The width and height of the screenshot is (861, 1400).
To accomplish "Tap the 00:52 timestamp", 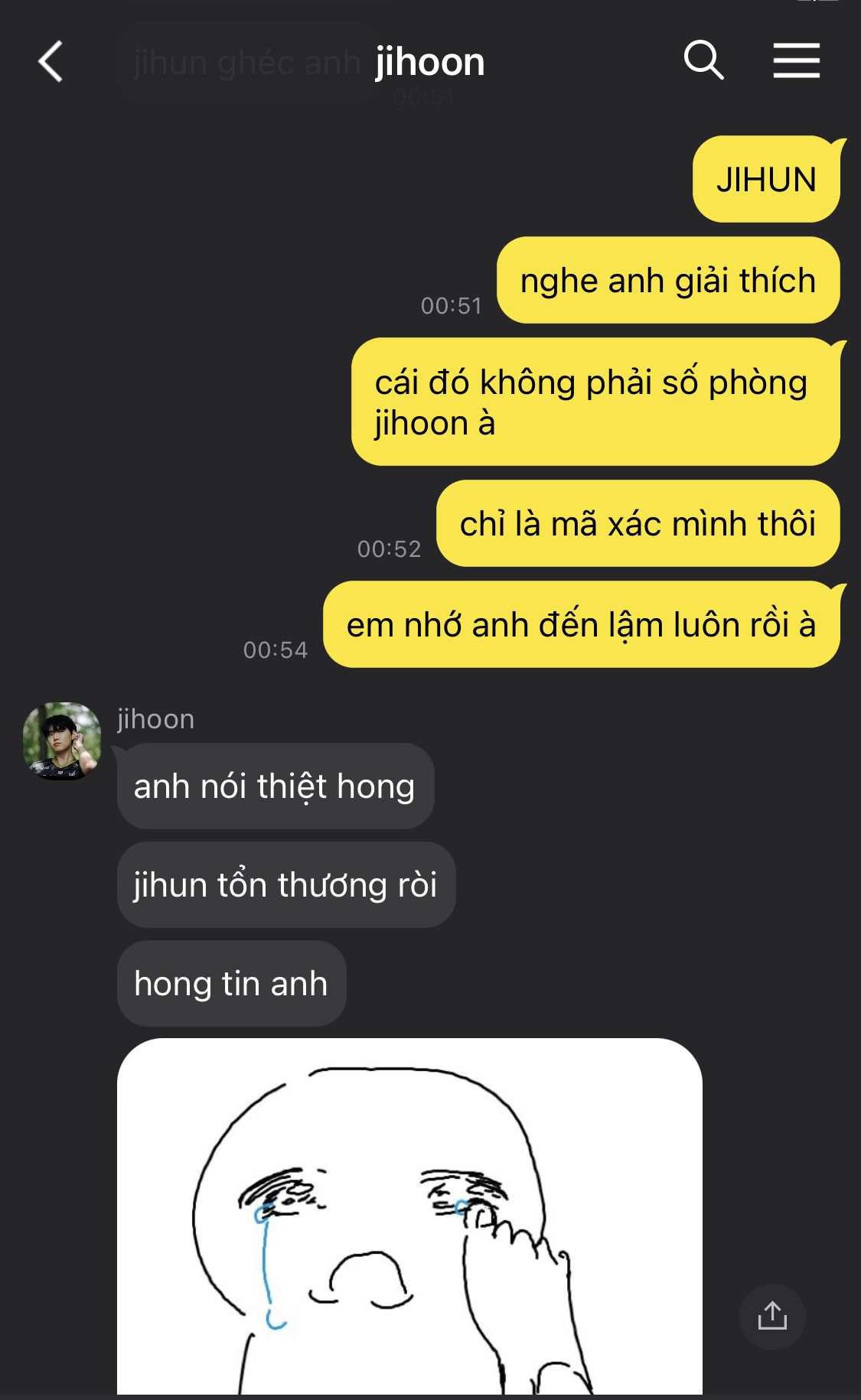I will (390, 549).
